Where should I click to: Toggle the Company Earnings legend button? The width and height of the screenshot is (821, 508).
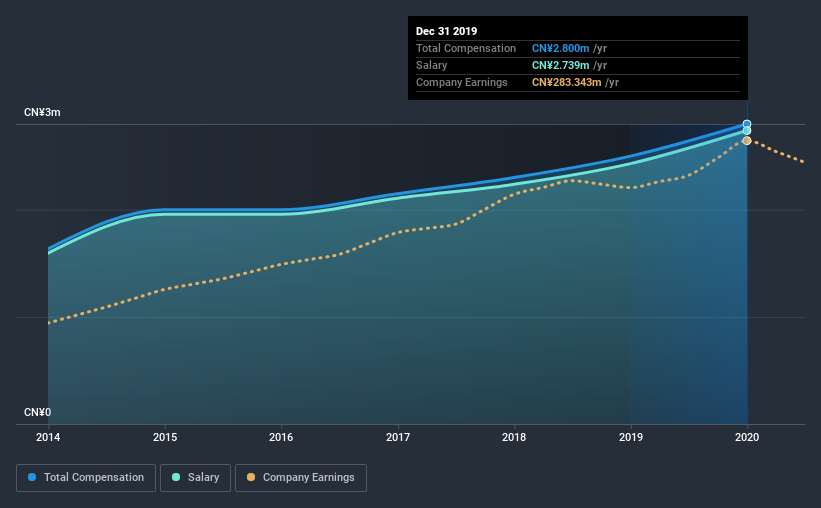click(301, 478)
